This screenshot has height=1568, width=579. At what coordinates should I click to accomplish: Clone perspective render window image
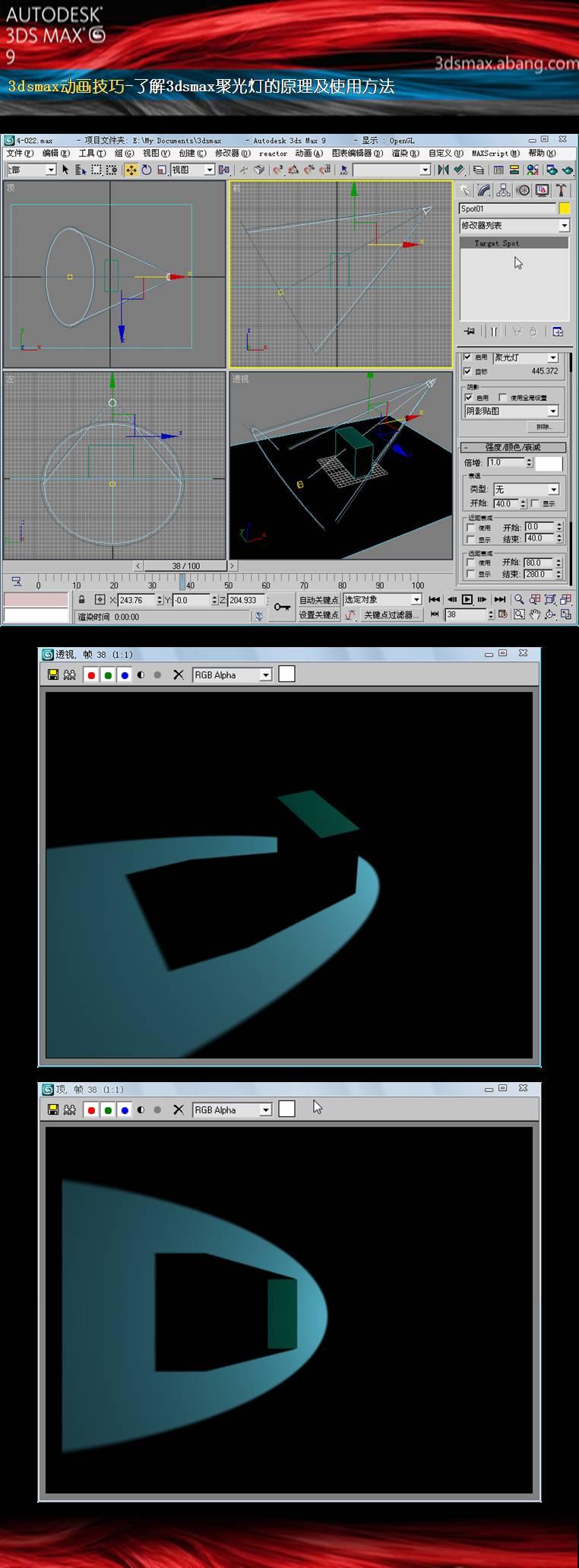pyautogui.click(x=70, y=674)
